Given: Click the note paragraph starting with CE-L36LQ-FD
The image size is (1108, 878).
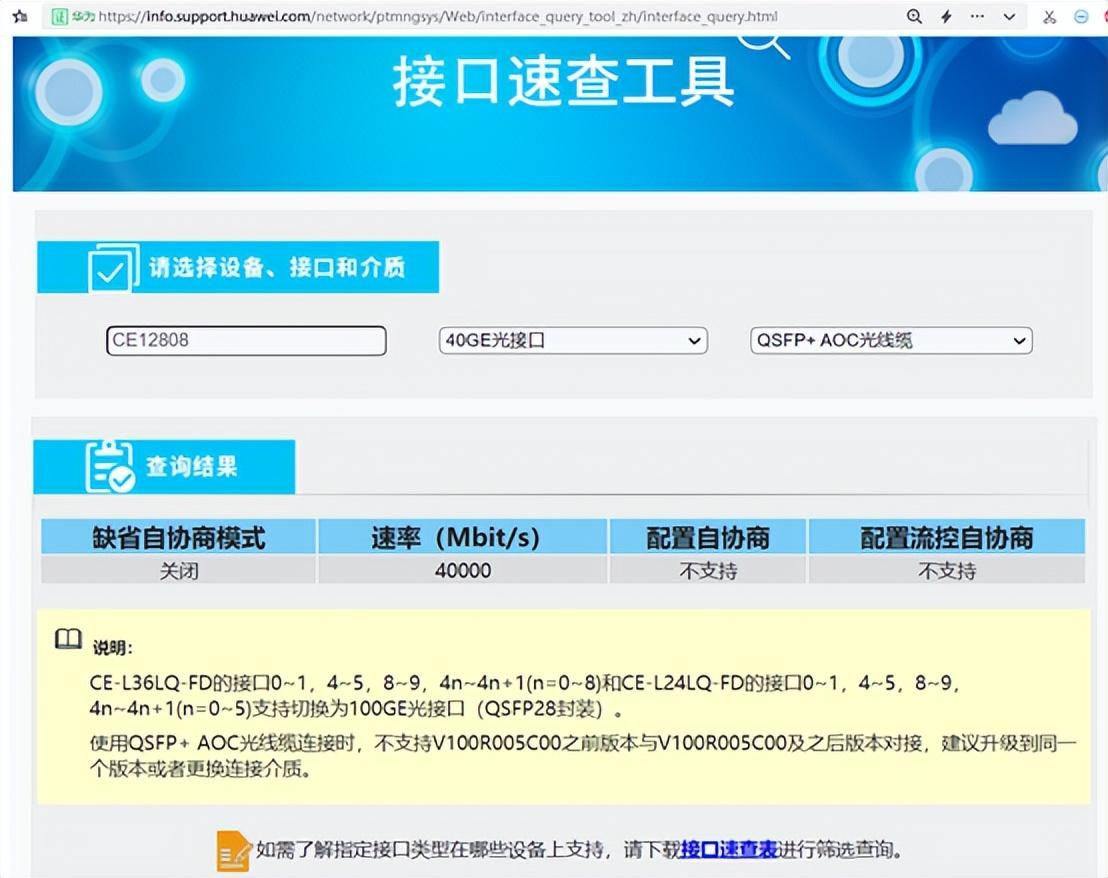Looking at the screenshot, I should coord(524,696).
